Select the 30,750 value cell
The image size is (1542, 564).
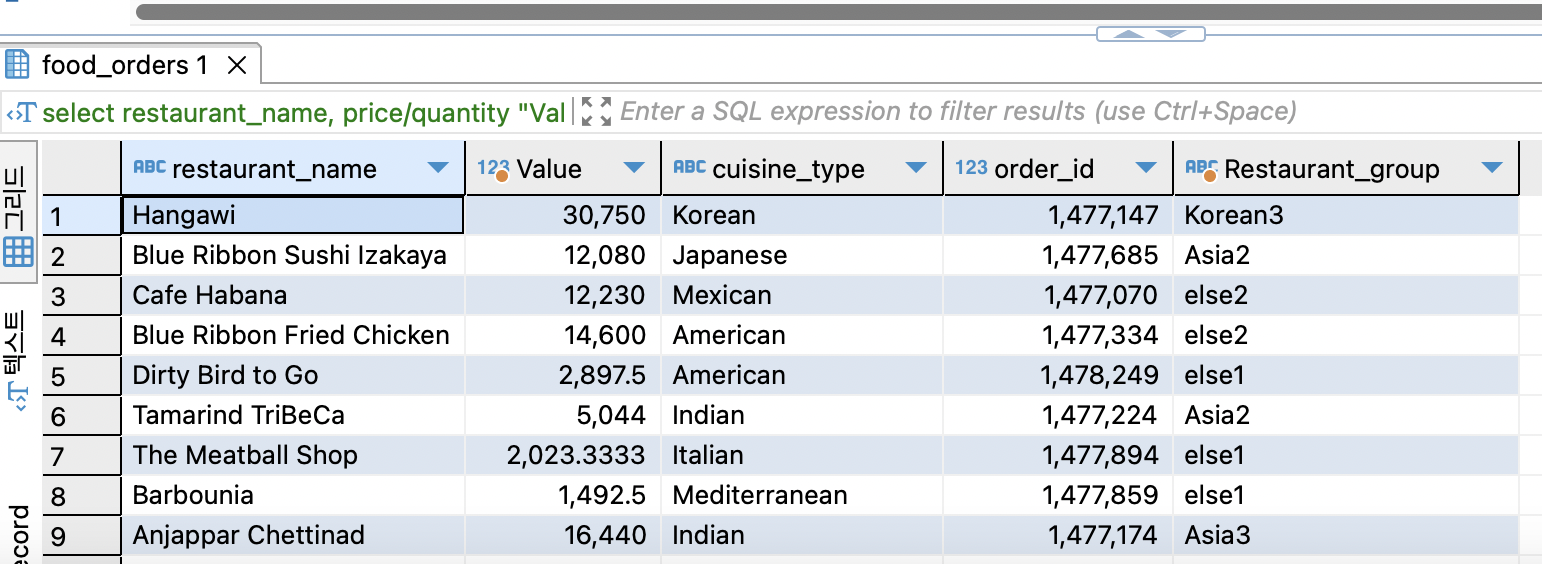(x=563, y=215)
